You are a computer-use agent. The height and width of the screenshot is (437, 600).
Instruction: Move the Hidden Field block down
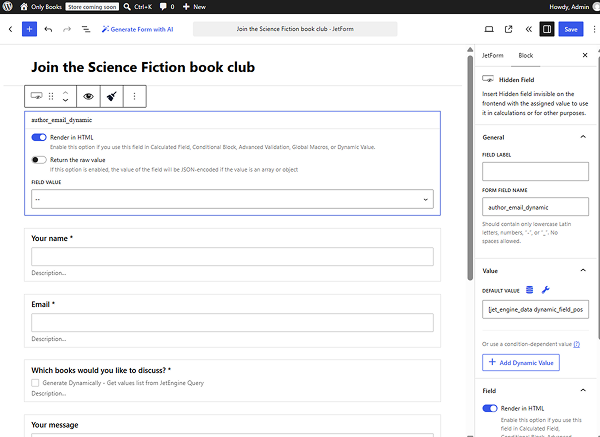click(65, 100)
